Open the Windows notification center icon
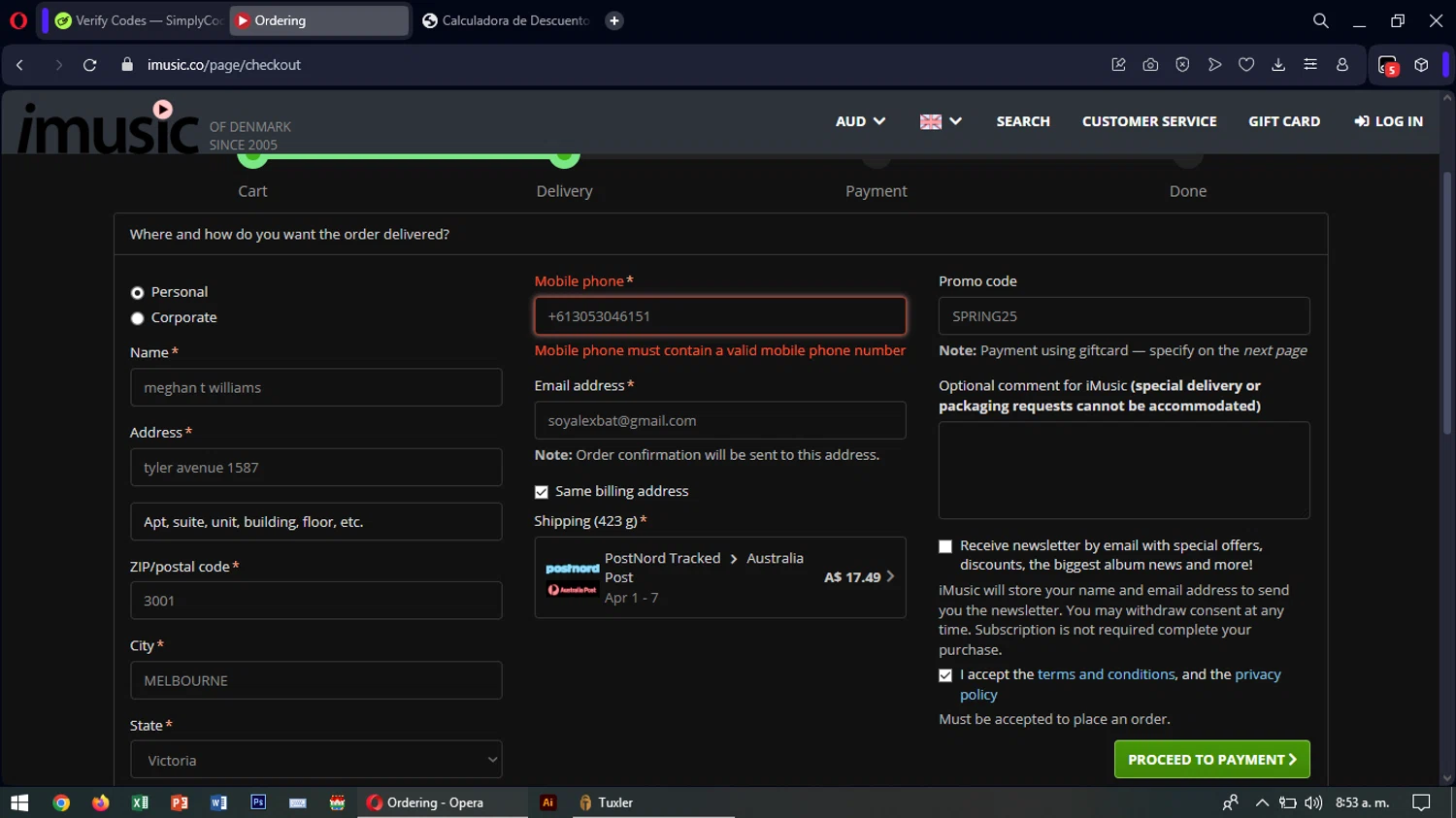This screenshot has width=1456, height=818. pyautogui.click(x=1421, y=802)
